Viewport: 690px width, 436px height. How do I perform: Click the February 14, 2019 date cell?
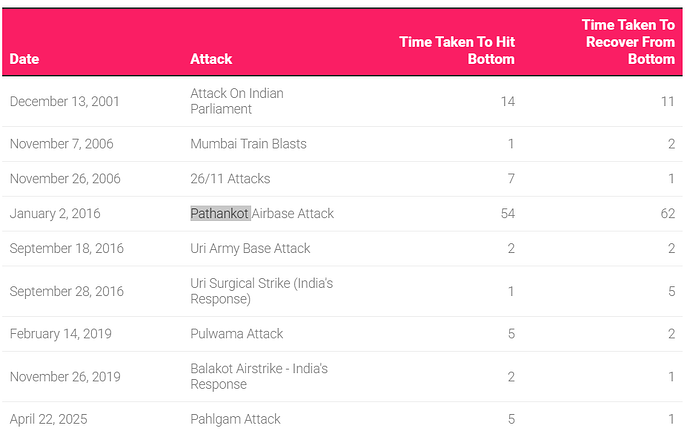click(x=61, y=334)
